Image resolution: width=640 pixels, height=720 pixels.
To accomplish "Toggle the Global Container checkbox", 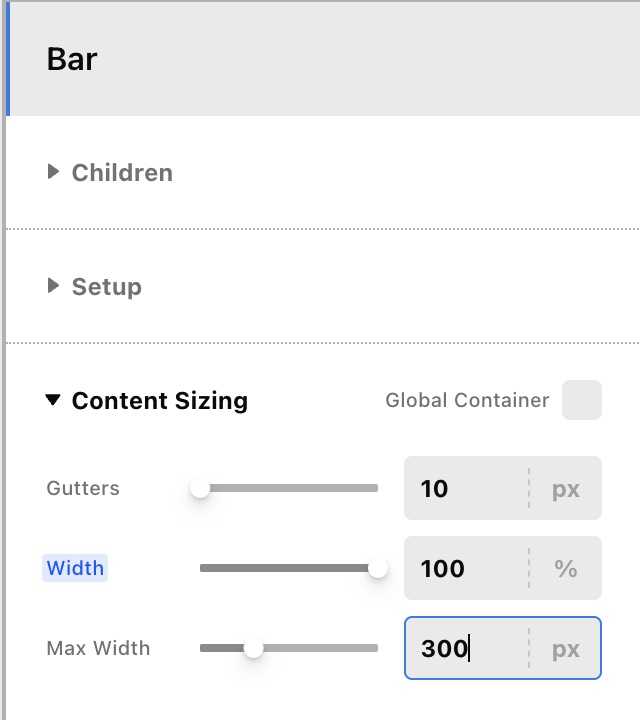I will pos(581,400).
